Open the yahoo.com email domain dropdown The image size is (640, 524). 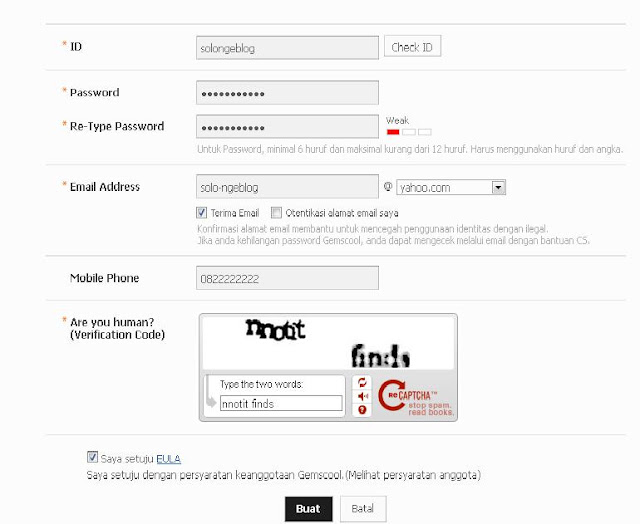click(x=452, y=187)
